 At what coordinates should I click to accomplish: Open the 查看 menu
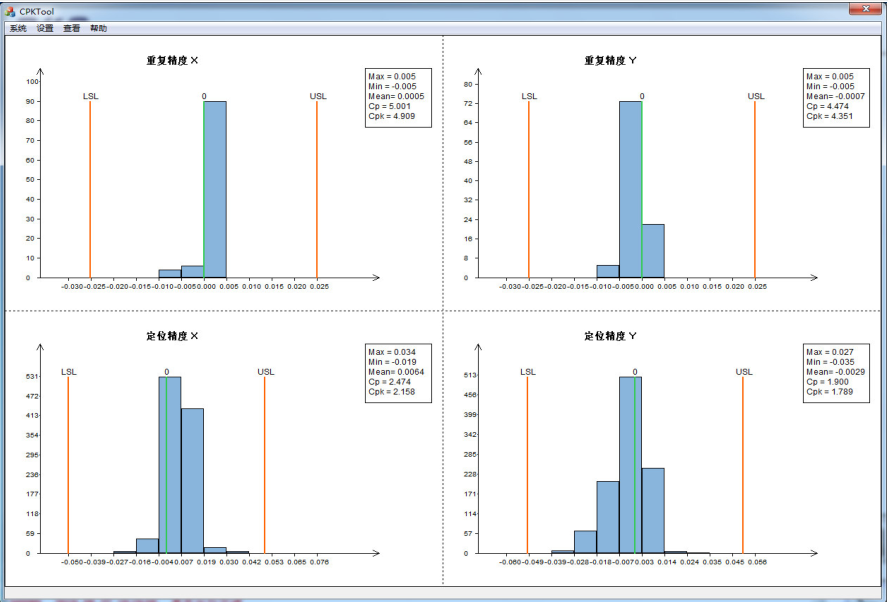(x=71, y=29)
